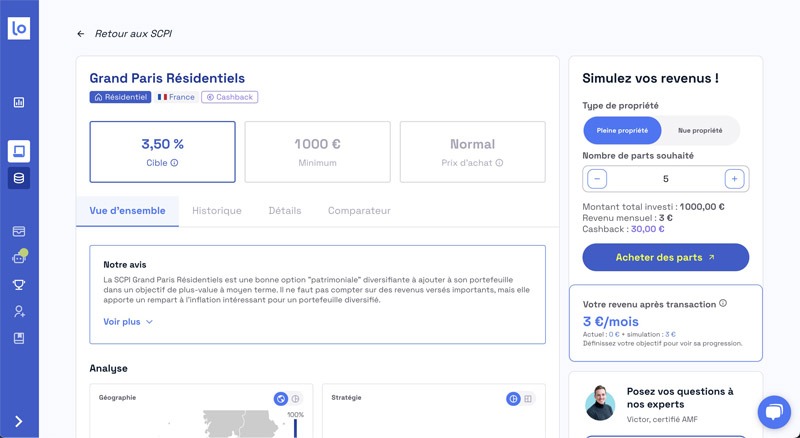Open the dashboard chart icon in sidebar

click(x=19, y=103)
